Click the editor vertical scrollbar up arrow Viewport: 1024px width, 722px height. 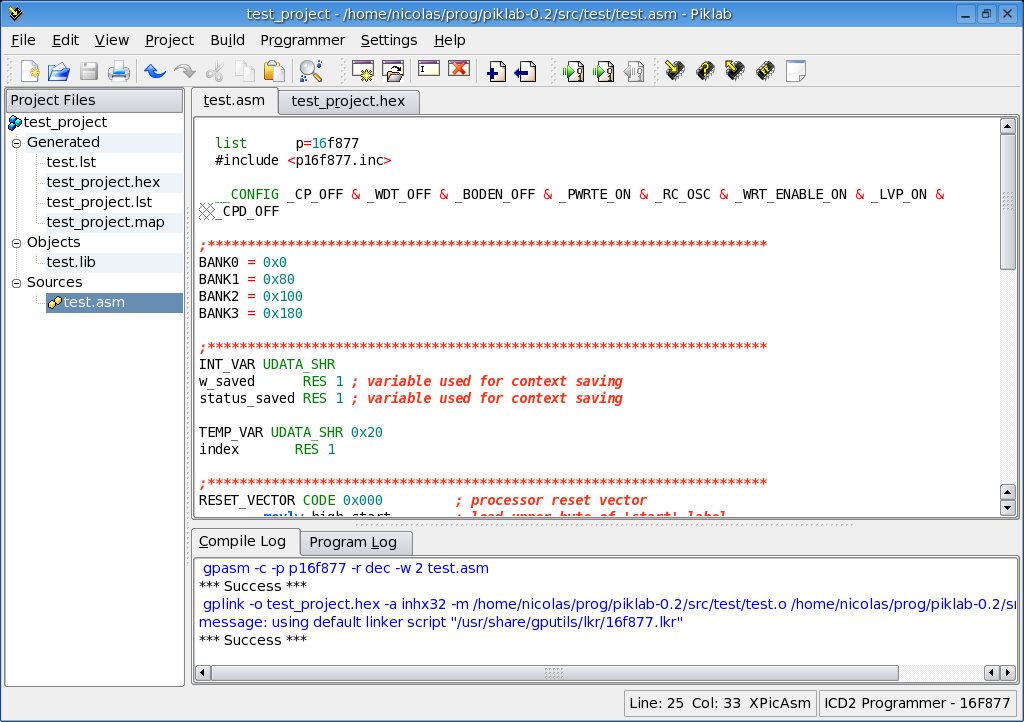click(x=1008, y=127)
